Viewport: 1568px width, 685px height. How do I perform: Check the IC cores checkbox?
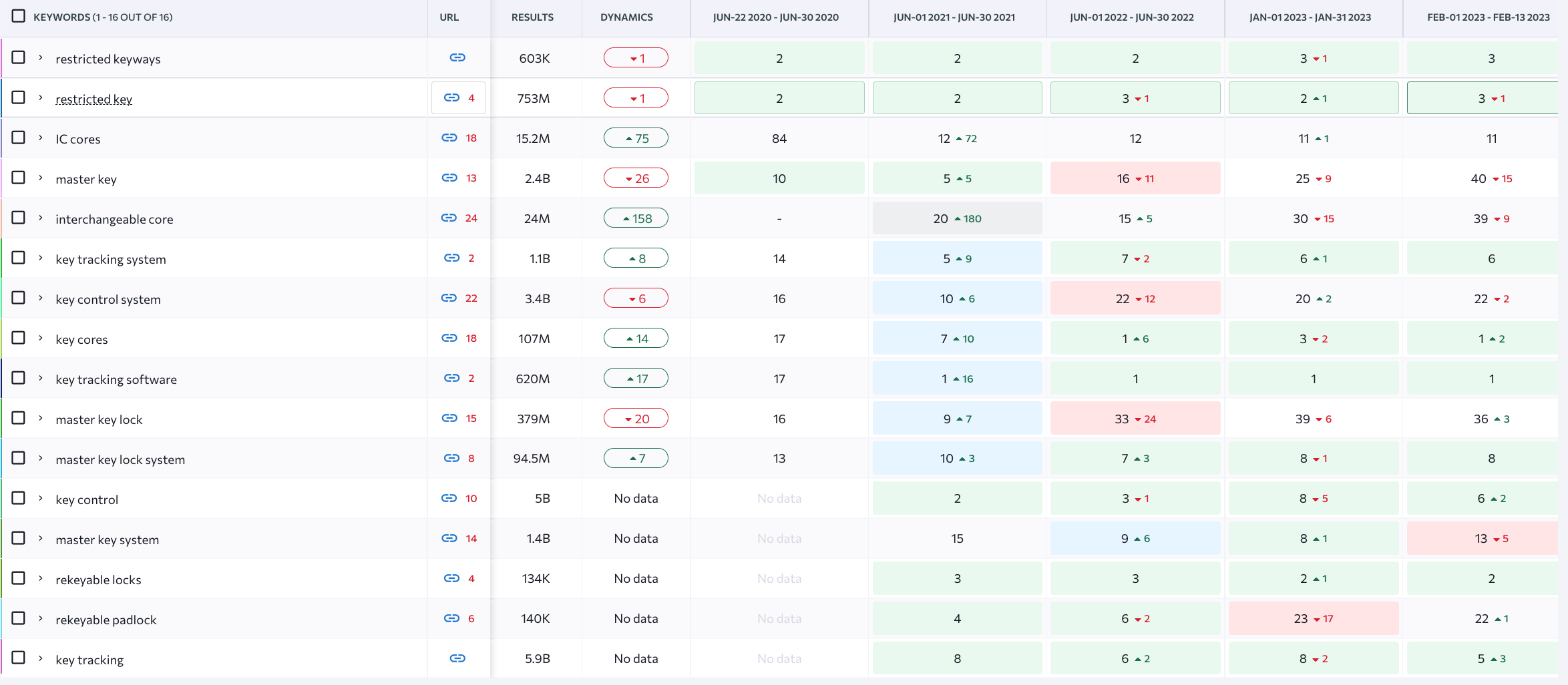point(19,138)
